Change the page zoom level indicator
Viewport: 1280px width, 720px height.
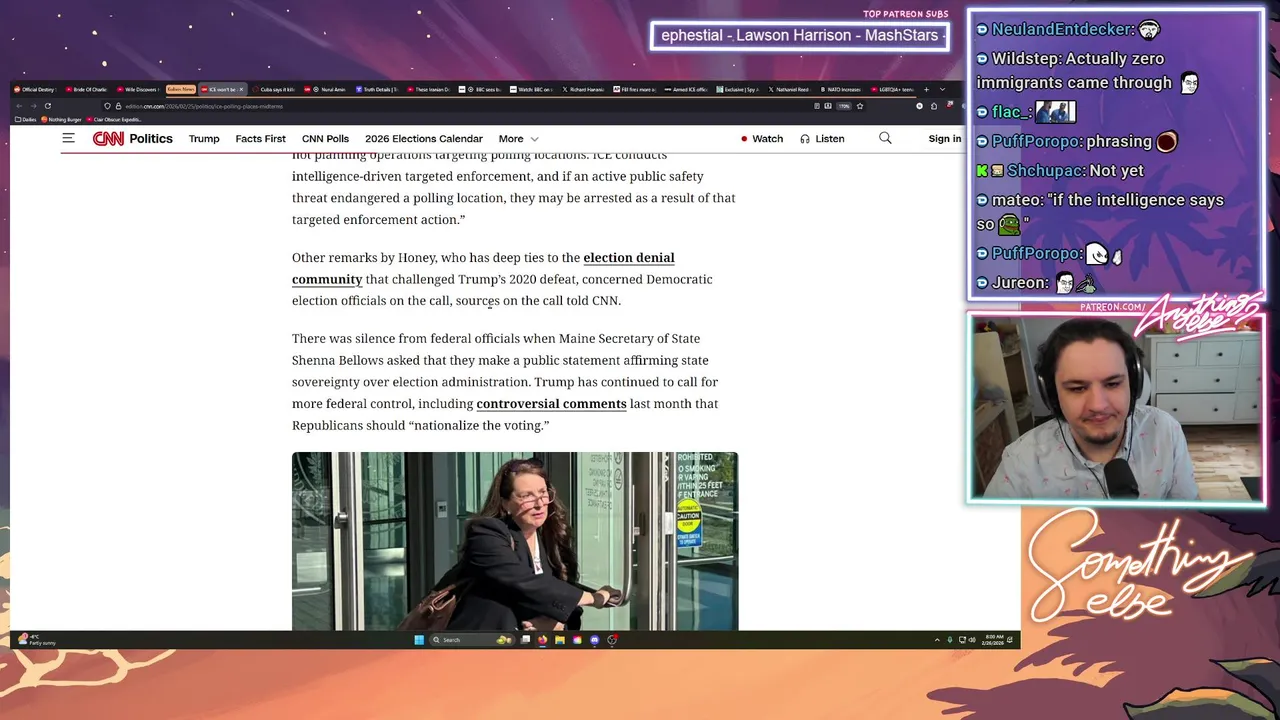pyautogui.click(x=844, y=106)
